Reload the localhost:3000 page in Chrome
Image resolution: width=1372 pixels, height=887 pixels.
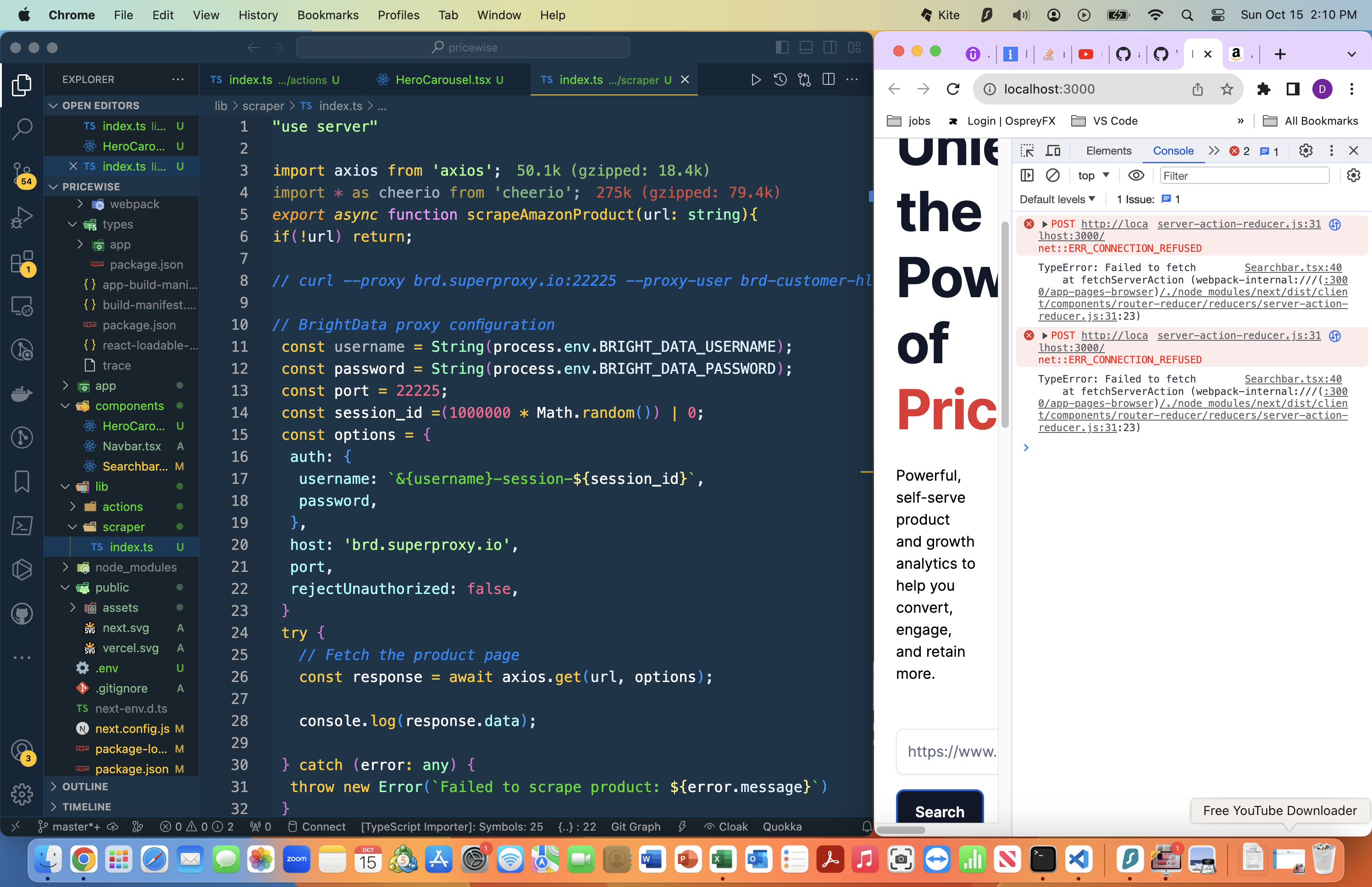point(953,89)
